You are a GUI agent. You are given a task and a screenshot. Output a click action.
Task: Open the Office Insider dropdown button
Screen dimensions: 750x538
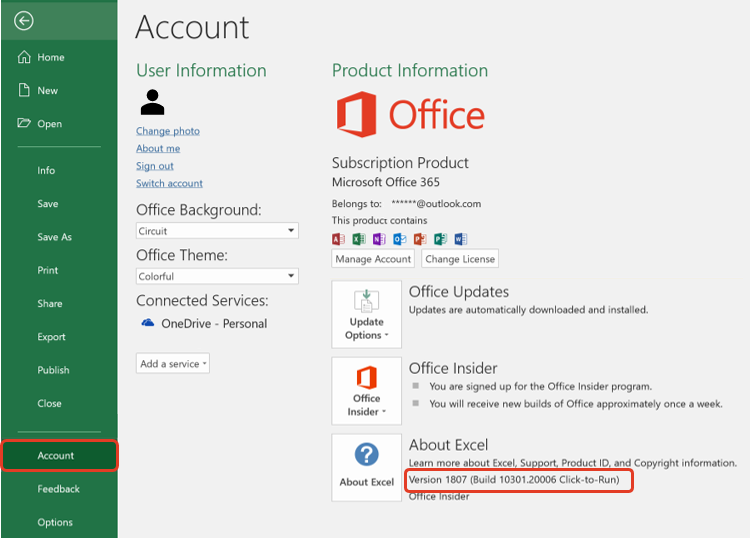366,391
